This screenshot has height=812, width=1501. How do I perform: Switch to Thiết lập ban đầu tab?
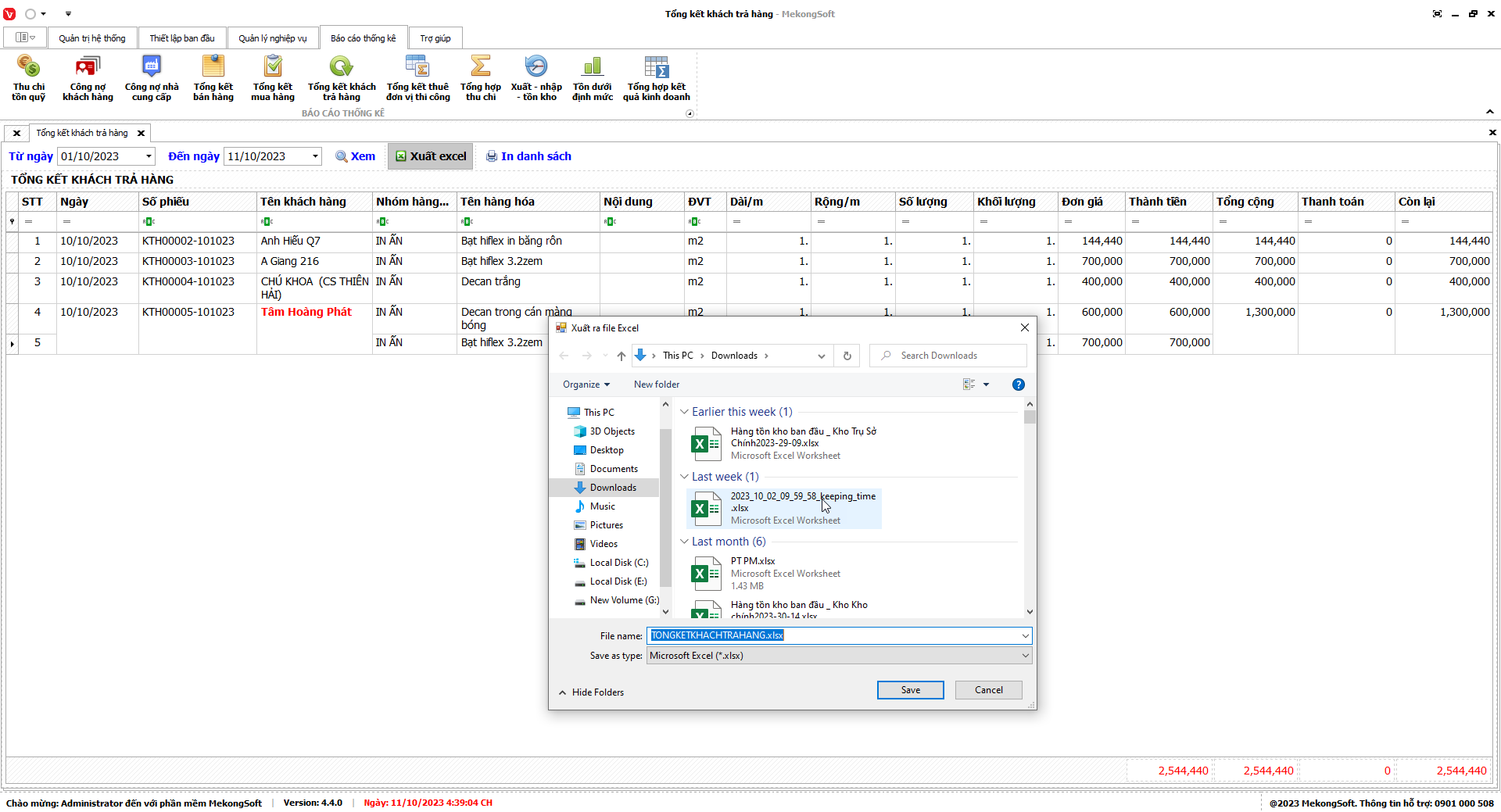[x=182, y=38]
